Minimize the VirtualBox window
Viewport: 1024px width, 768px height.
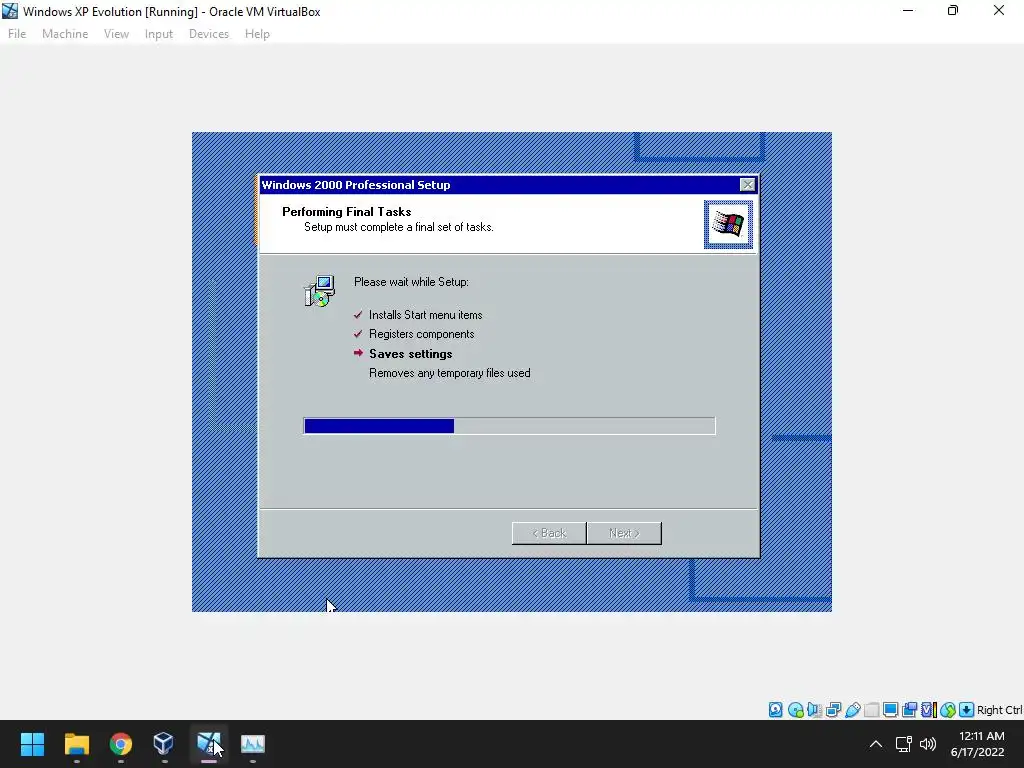click(908, 10)
